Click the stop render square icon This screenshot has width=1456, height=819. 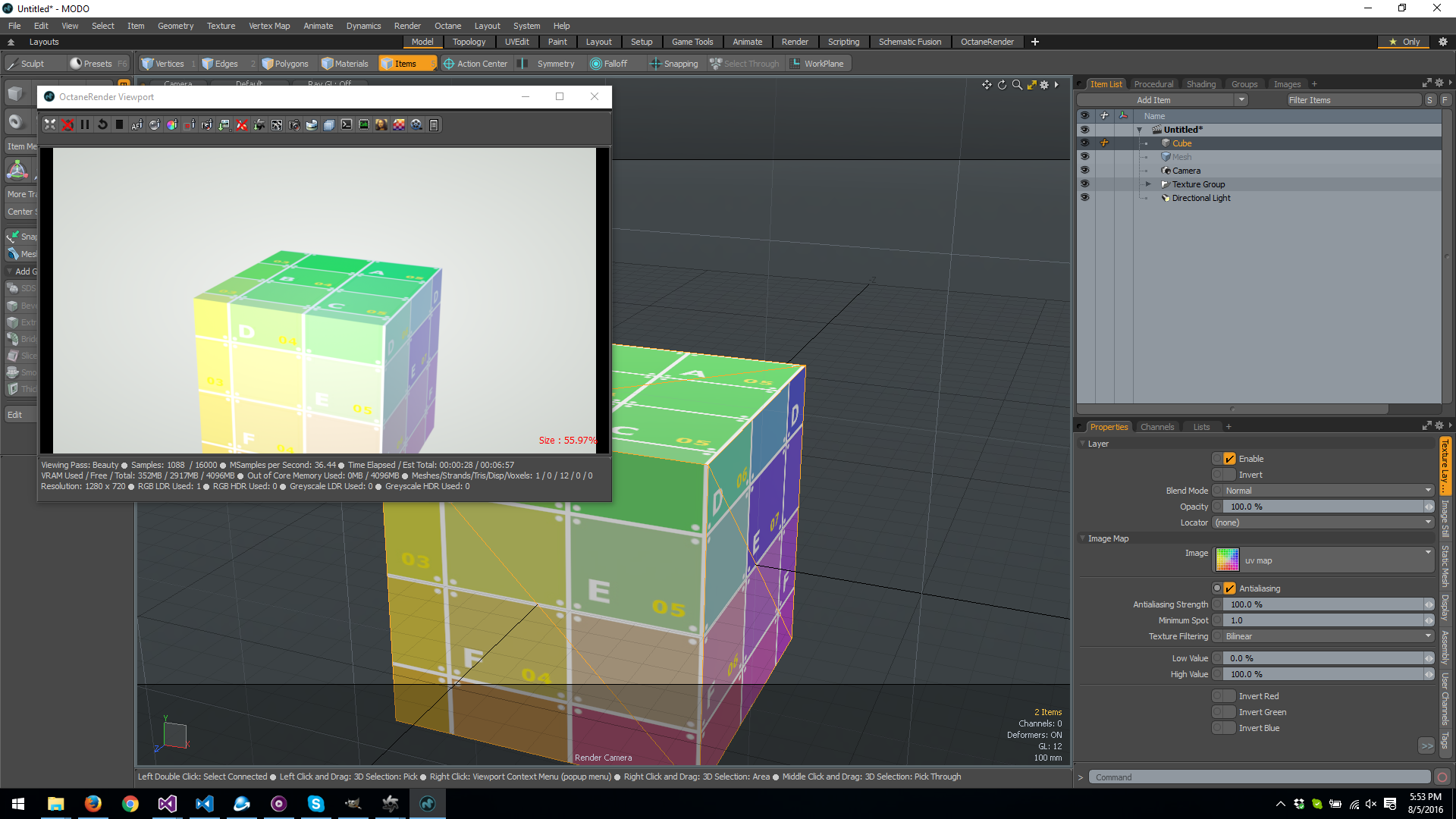(x=119, y=125)
